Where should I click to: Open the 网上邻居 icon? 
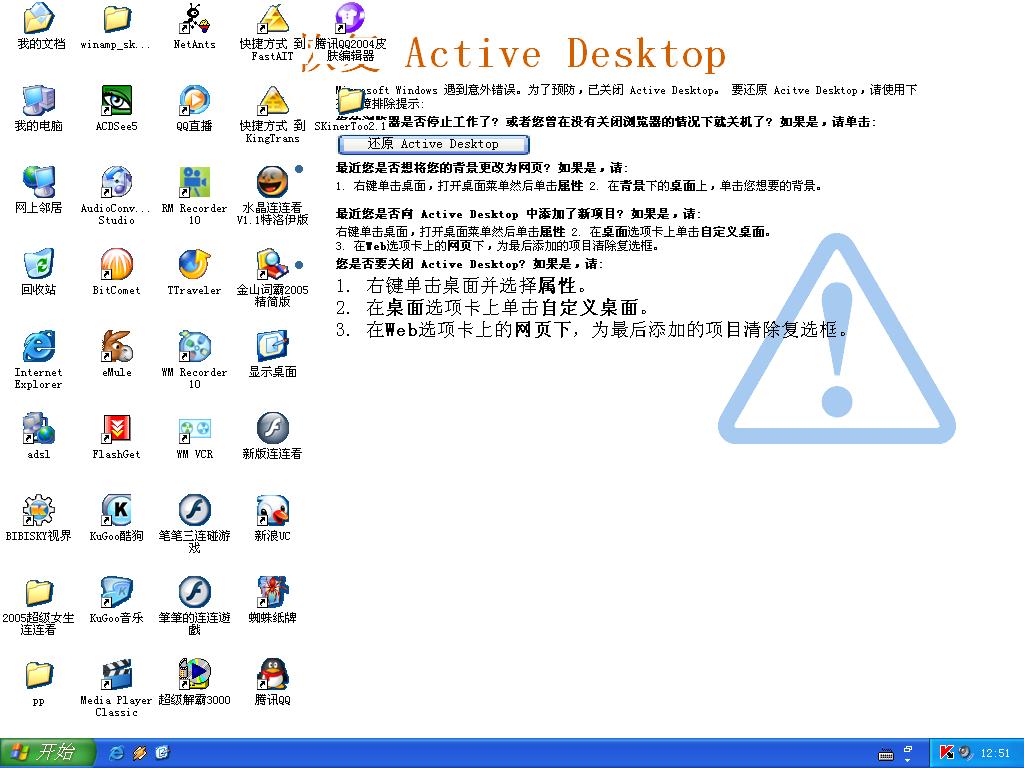click(x=39, y=182)
